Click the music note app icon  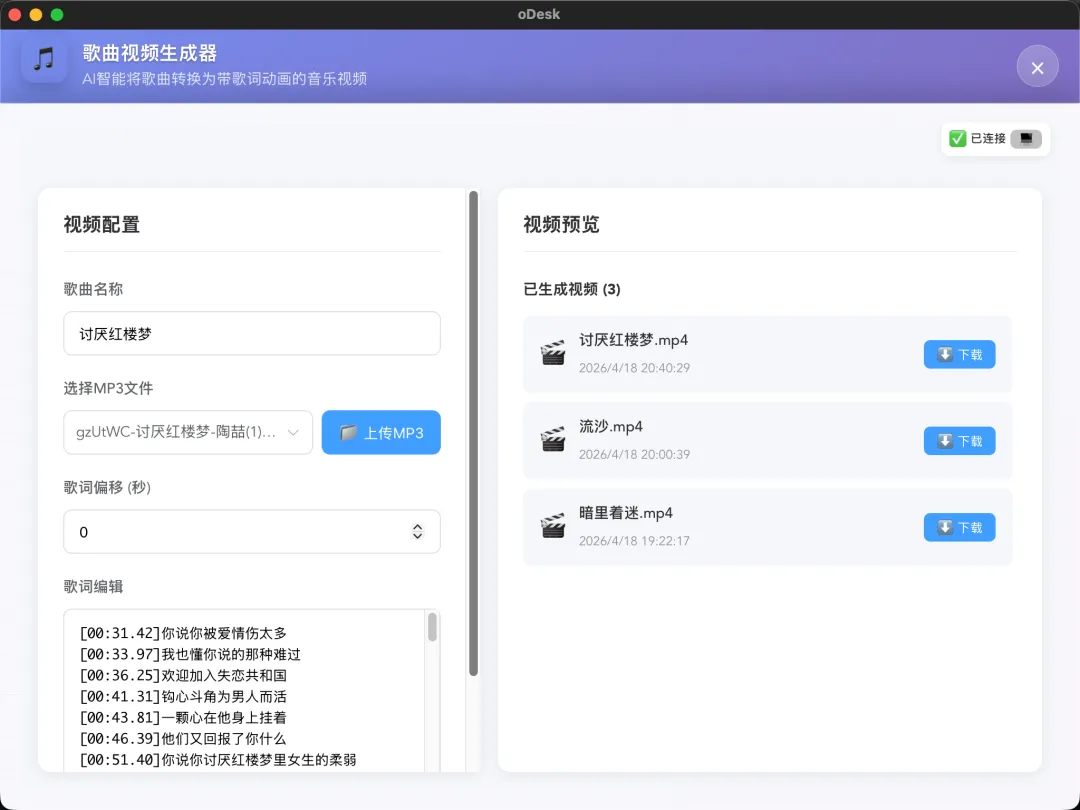(44, 59)
